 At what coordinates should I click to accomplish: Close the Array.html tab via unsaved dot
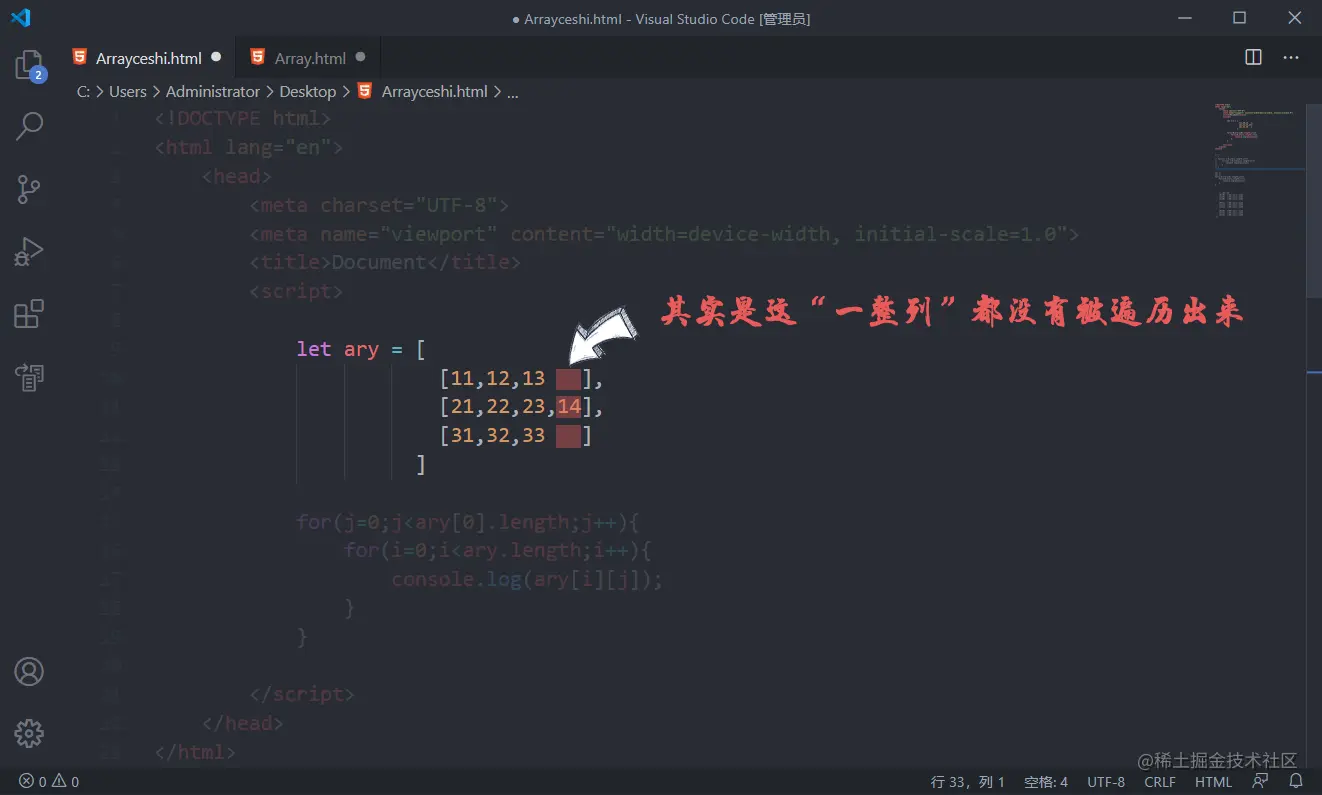tap(360, 58)
